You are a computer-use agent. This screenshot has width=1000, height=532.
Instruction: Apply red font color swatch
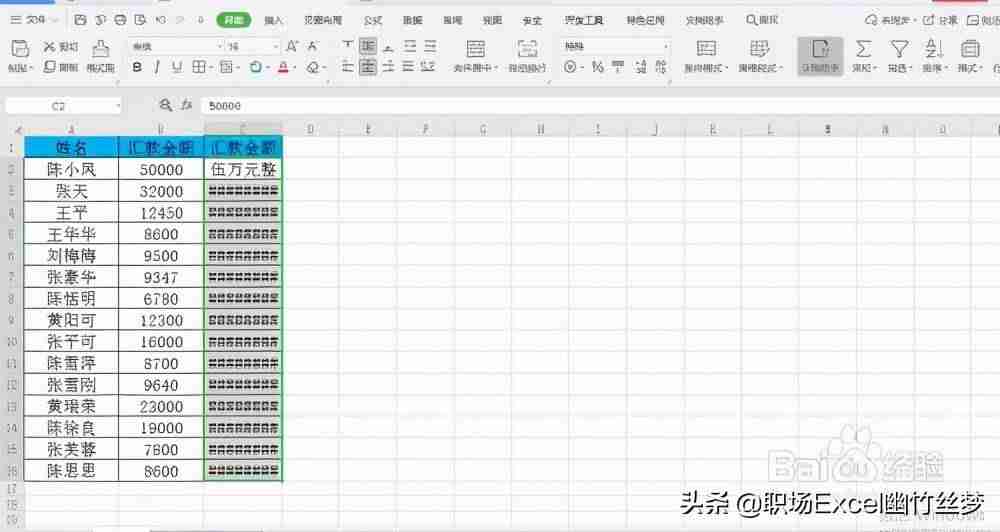(283, 67)
